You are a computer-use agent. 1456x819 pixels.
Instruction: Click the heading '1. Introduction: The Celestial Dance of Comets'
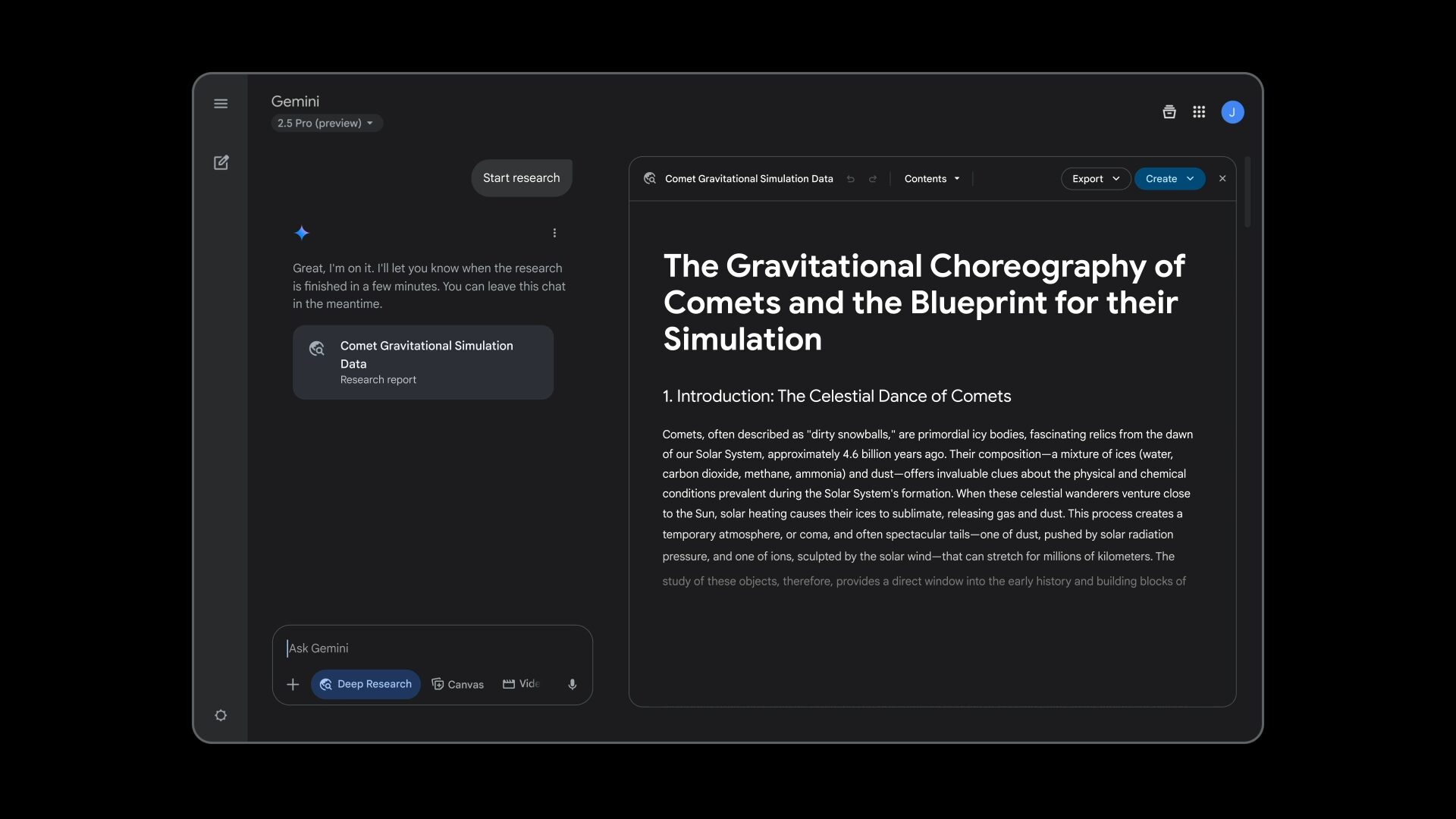click(836, 396)
